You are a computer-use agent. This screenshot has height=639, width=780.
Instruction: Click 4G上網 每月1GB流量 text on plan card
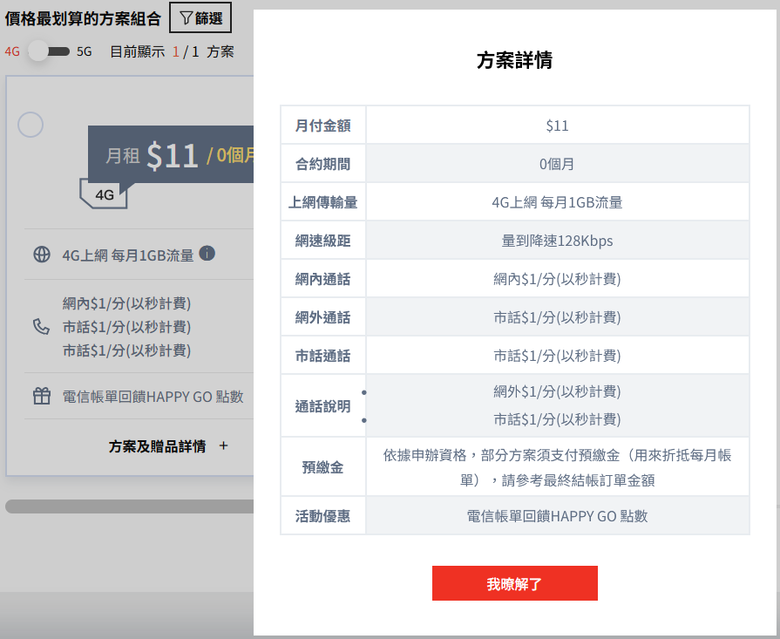(x=128, y=256)
